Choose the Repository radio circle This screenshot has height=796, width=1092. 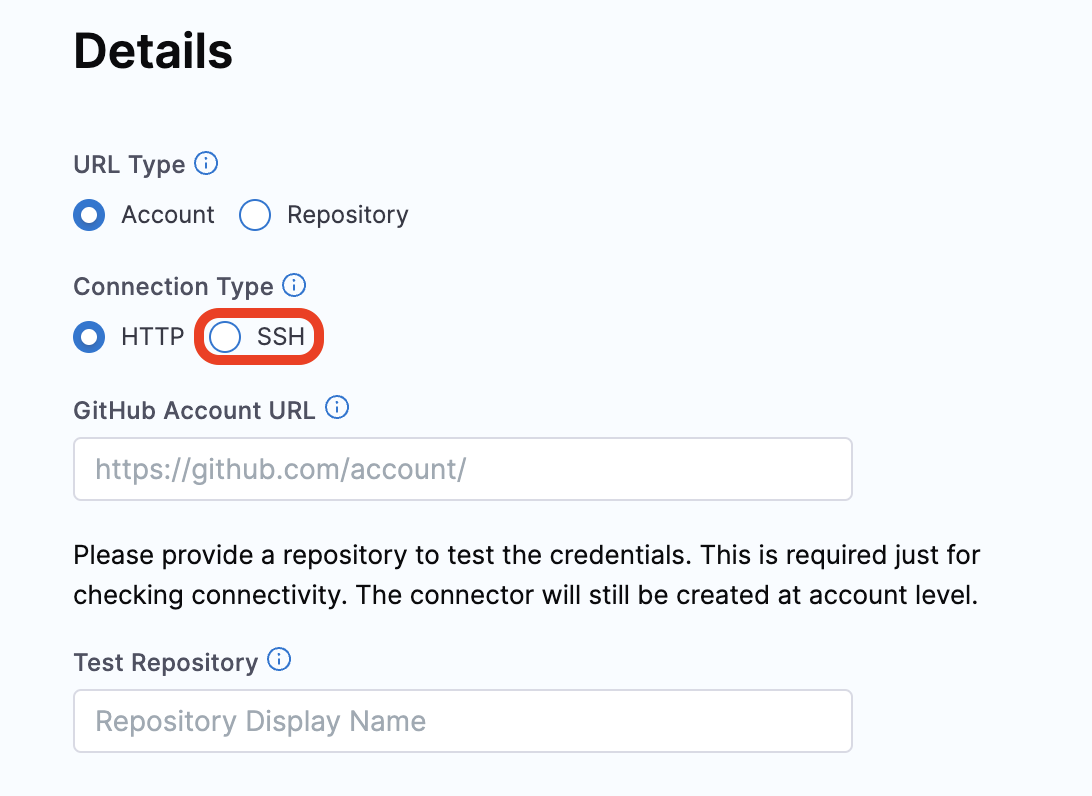pos(255,215)
